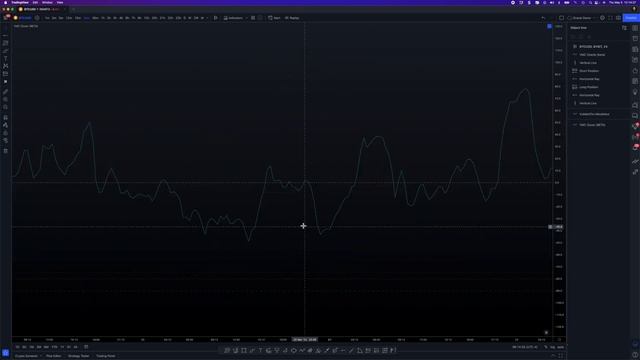The image size is (640, 360).
Task: Start Bar Replay mode
Action: click(292, 18)
